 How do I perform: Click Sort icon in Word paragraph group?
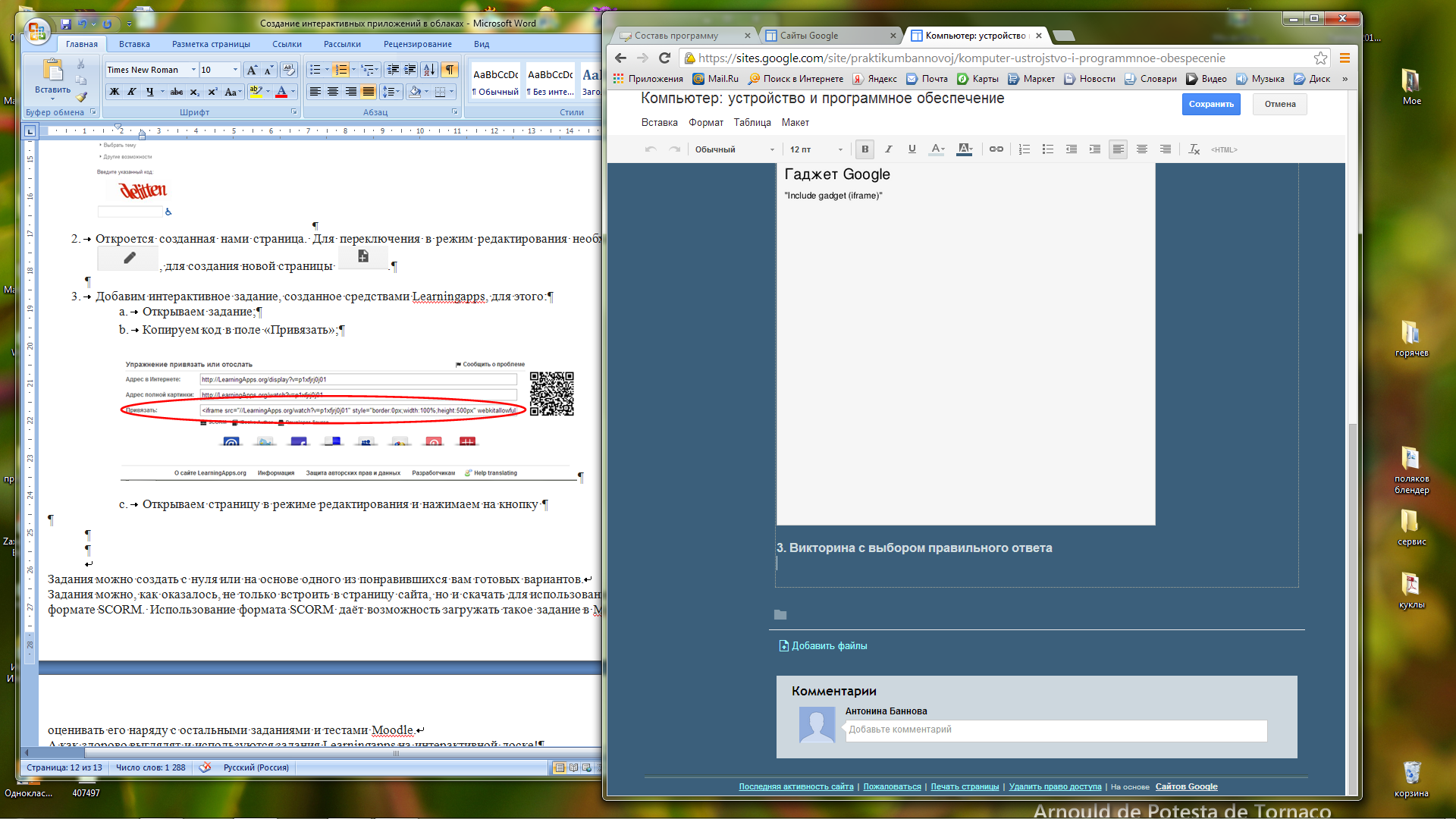pyautogui.click(x=428, y=70)
